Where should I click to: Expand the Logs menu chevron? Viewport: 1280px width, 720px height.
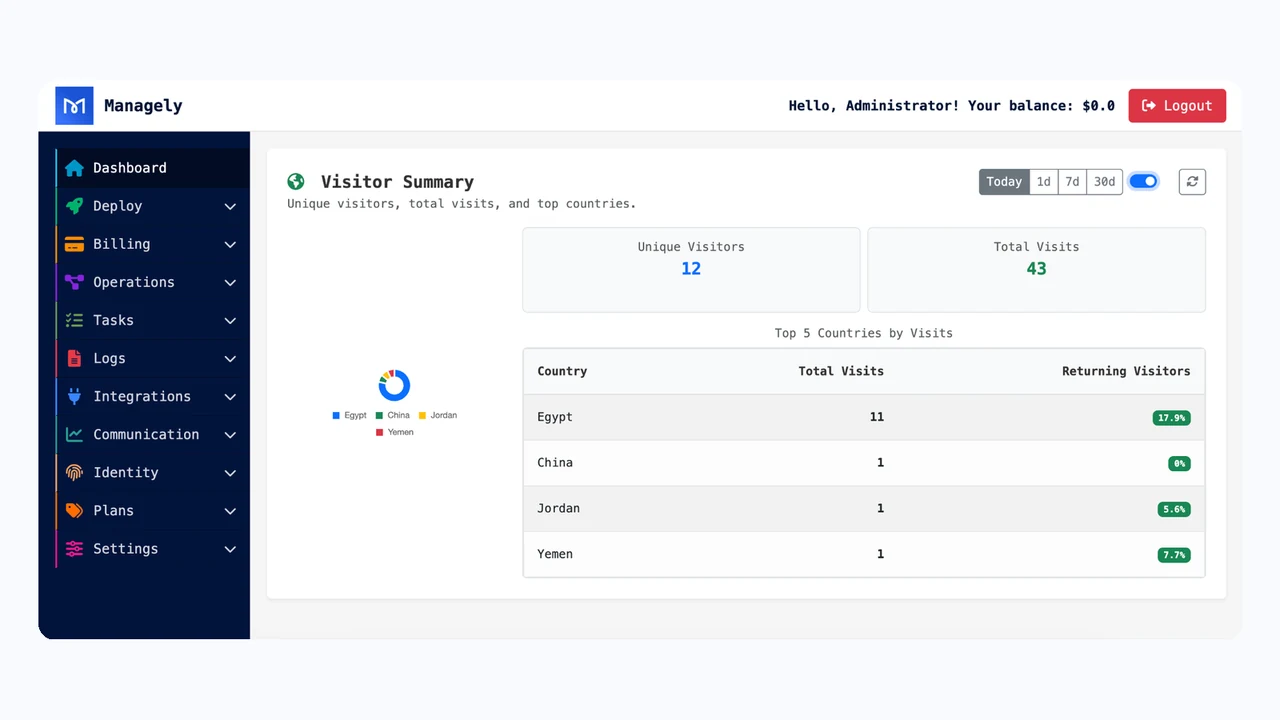(x=230, y=358)
